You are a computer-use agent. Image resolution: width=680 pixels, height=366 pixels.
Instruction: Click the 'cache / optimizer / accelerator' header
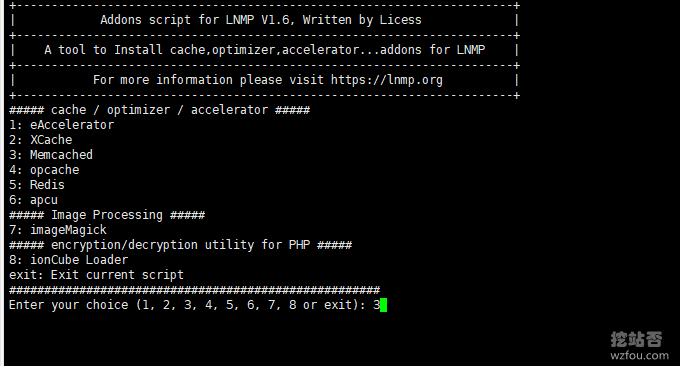(160, 110)
